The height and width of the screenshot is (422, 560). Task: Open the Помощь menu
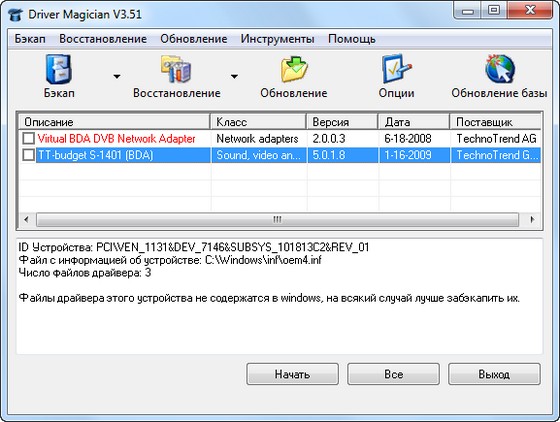(352, 39)
